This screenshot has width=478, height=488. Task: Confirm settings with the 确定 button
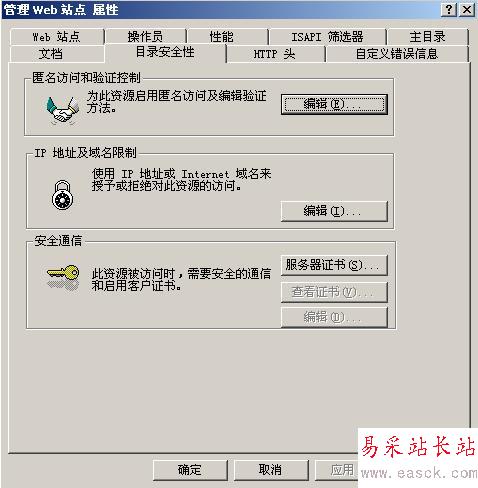tap(190, 470)
